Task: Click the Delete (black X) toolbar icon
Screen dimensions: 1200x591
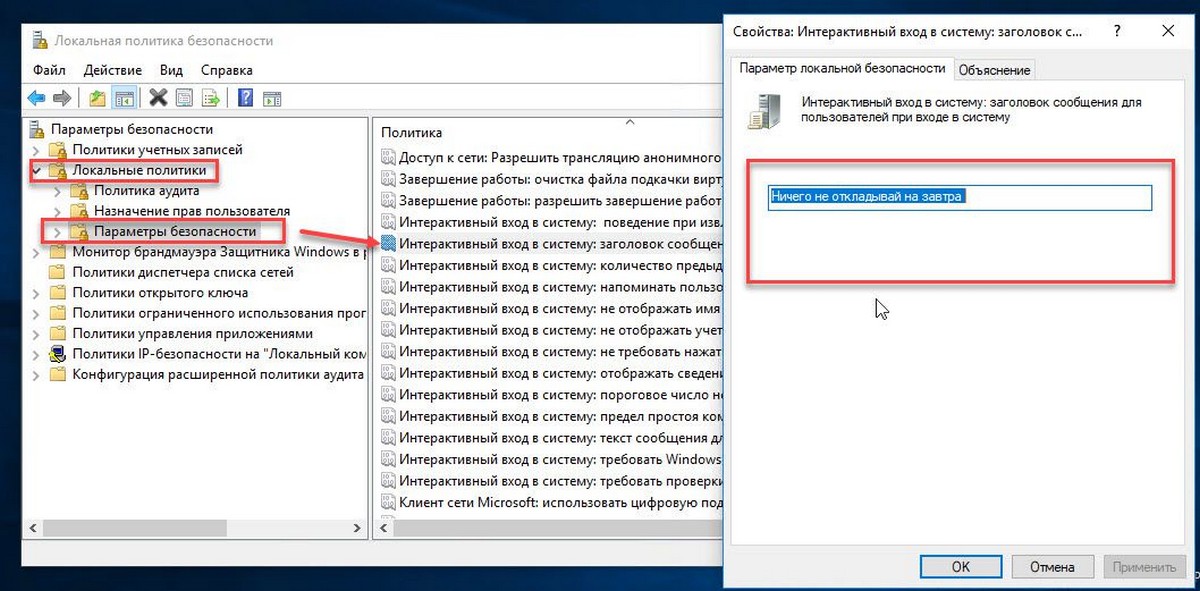Action: [158, 98]
